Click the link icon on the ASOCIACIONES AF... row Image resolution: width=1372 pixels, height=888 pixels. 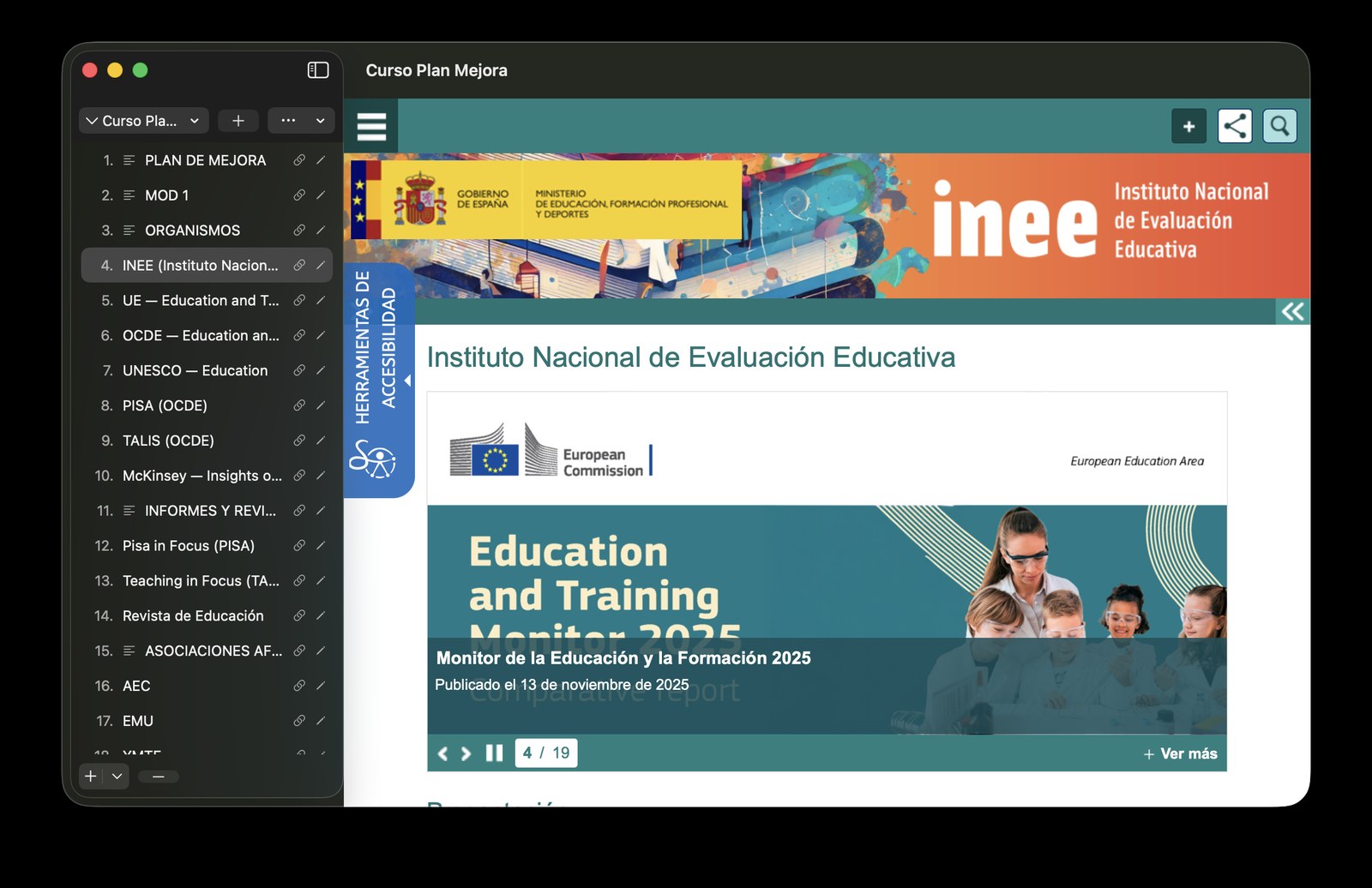tap(299, 651)
